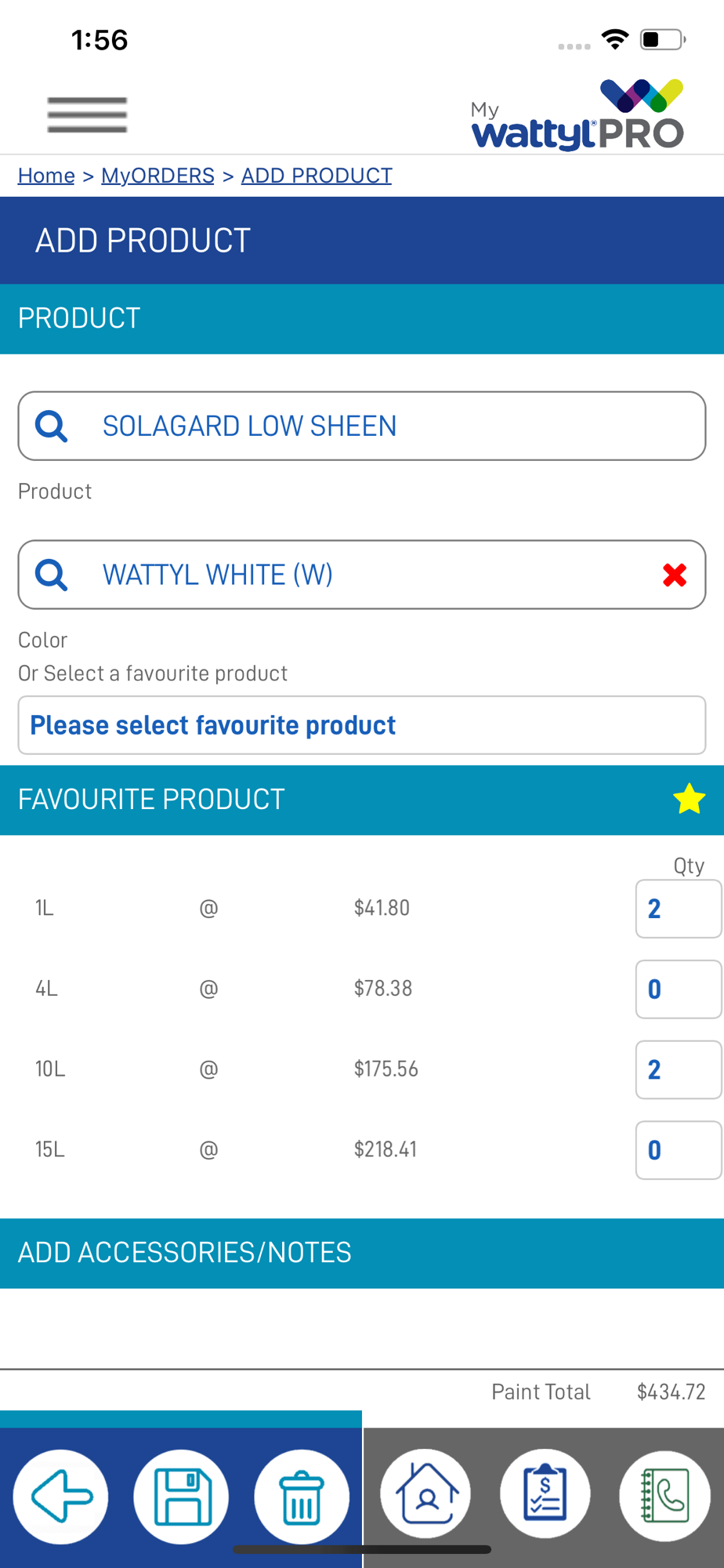The width and height of the screenshot is (724, 1568).
Task: Open the MyORDERS breadcrumb link
Action: [157, 176]
